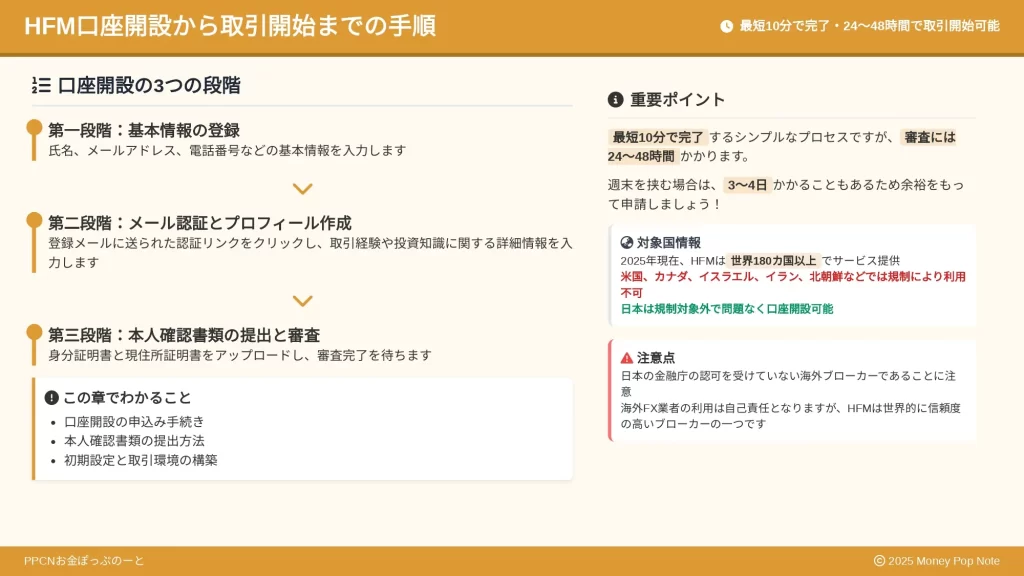Click the chevron between 第二段階 and 第三段階
The width and height of the screenshot is (1024, 576).
coord(302,301)
